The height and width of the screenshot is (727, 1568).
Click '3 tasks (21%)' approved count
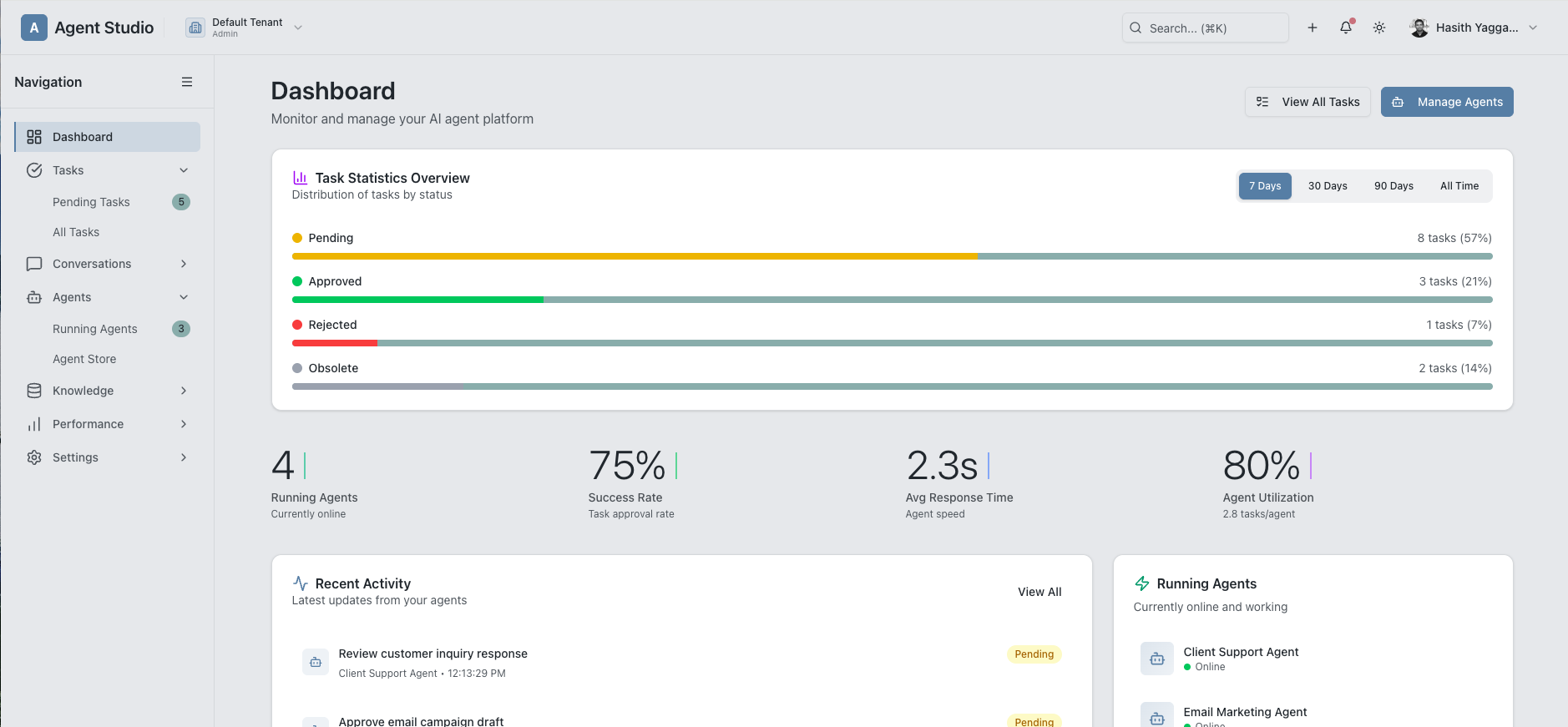pos(1455,281)
